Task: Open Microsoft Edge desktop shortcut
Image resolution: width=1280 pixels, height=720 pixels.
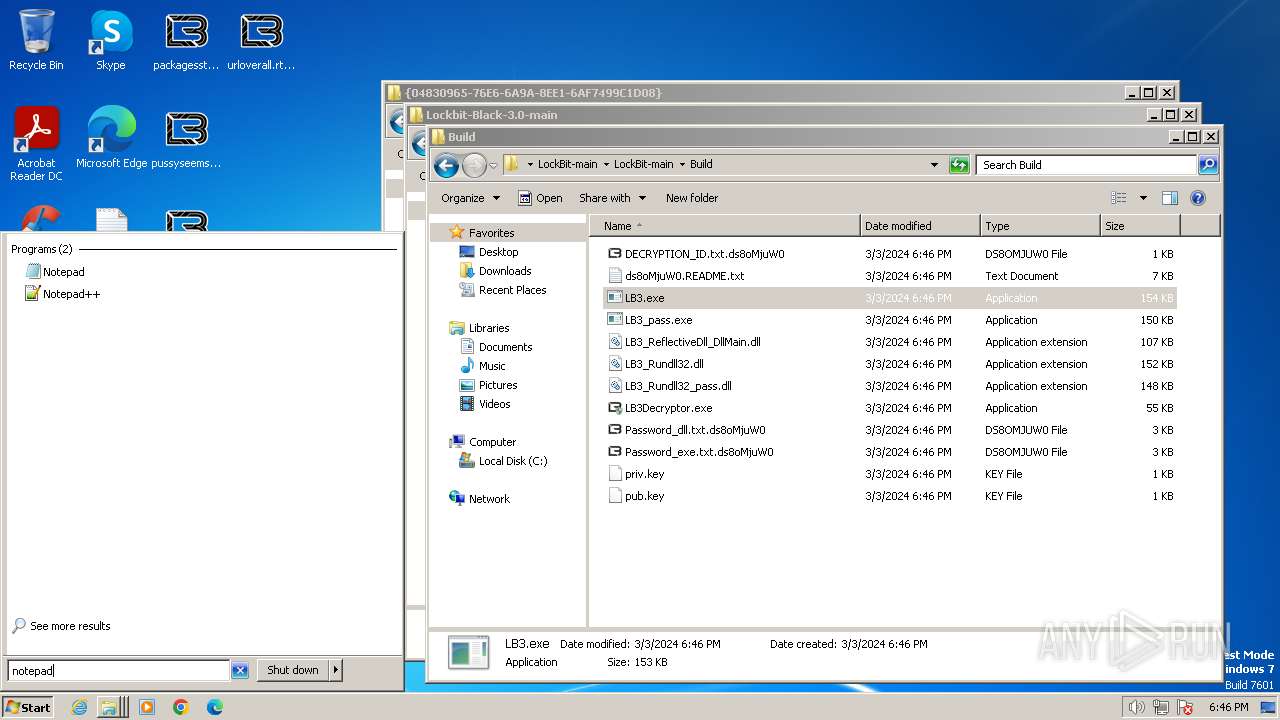Action: pyautogui.click(x=111, y=138)
